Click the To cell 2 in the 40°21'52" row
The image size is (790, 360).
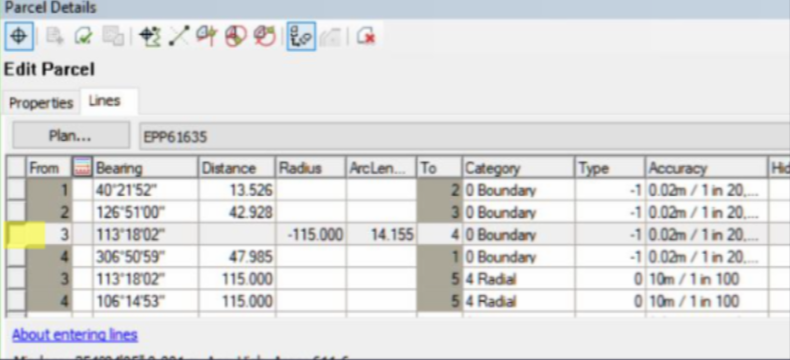tap(439, 190)
